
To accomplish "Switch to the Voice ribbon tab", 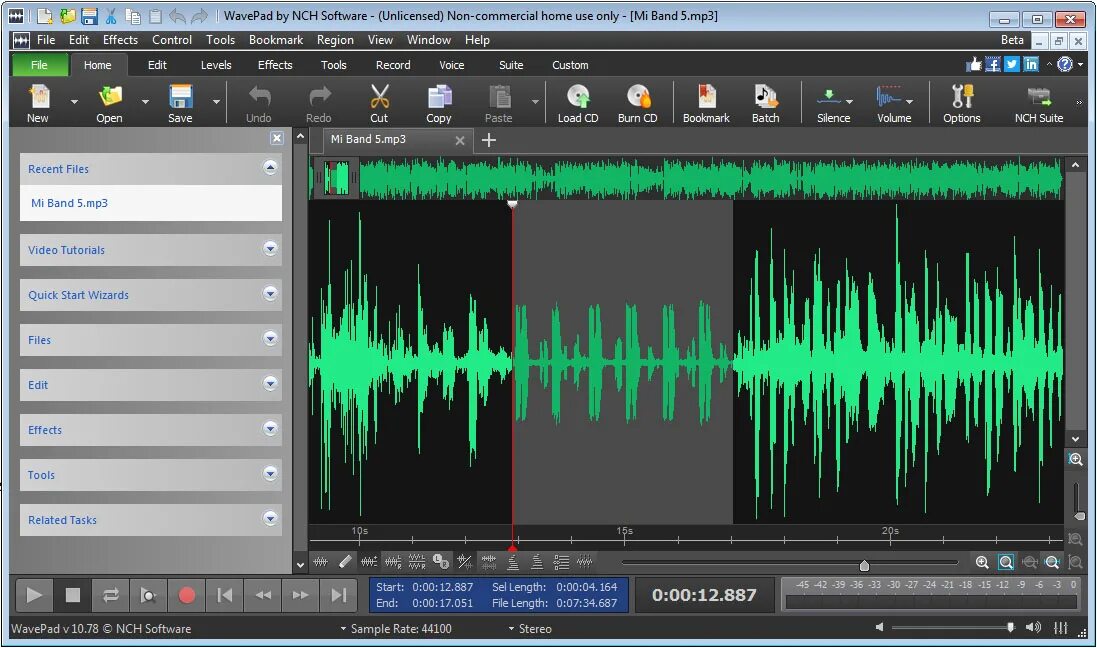I will pyautogui.click(x=451, y=65).
